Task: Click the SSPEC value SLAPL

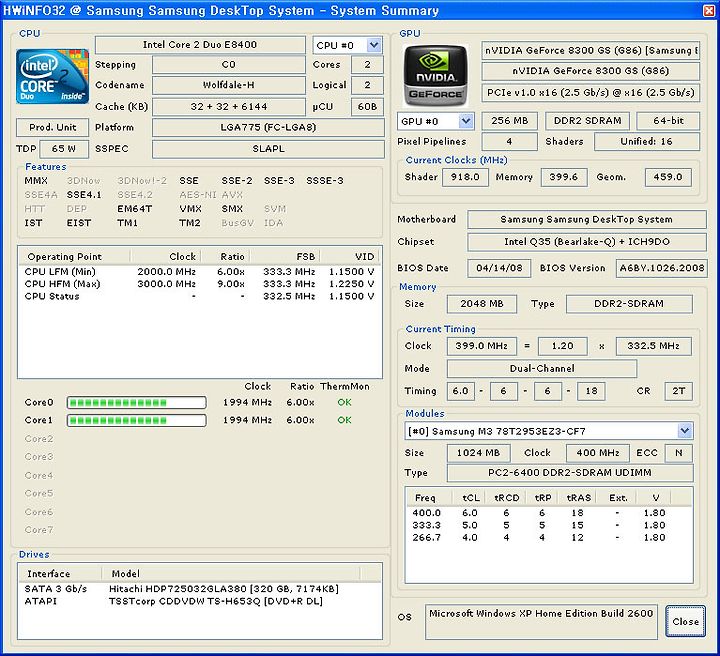Action: click(x=268, y=149)
